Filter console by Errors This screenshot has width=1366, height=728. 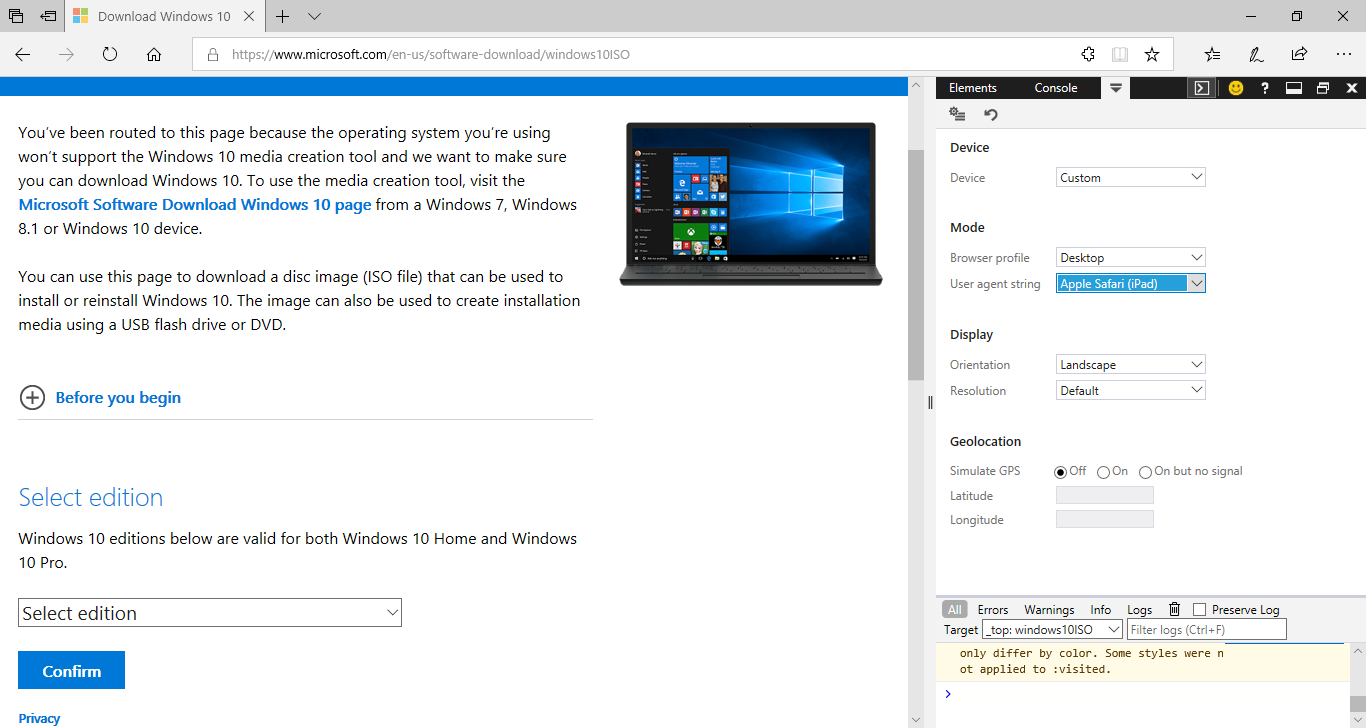tap(993, 609)
